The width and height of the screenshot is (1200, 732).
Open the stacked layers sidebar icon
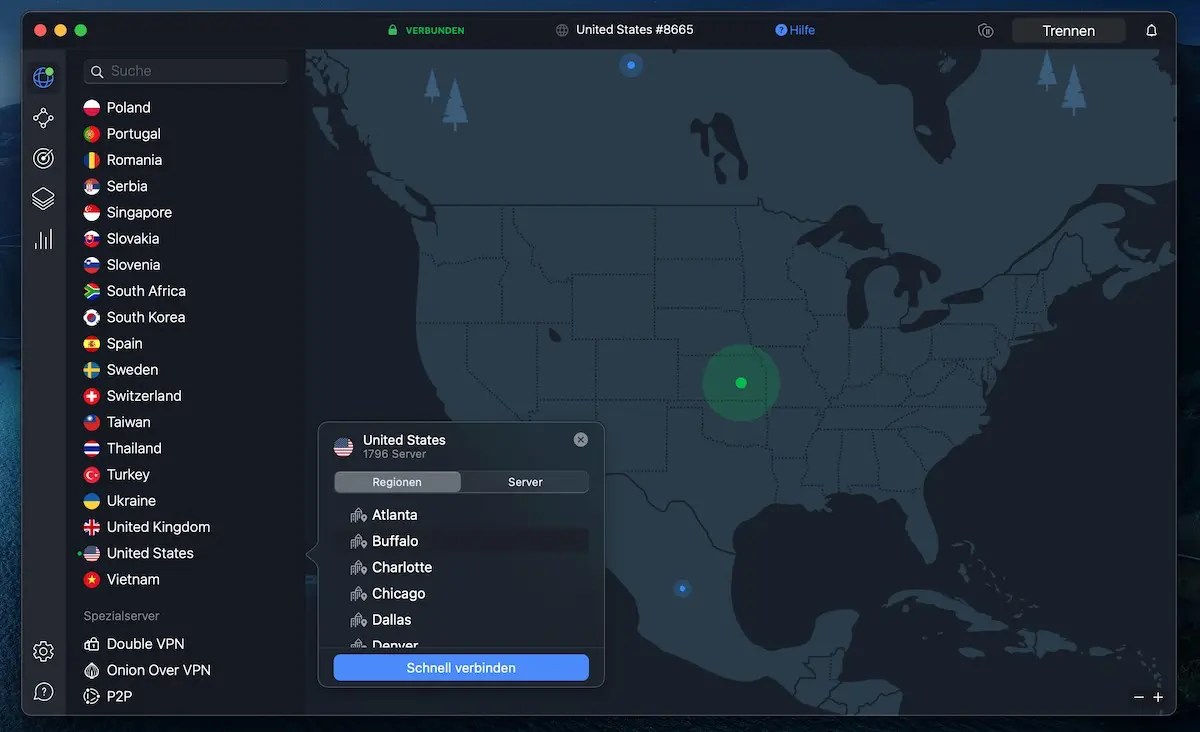pyautogui.click(x=43, y=199)
